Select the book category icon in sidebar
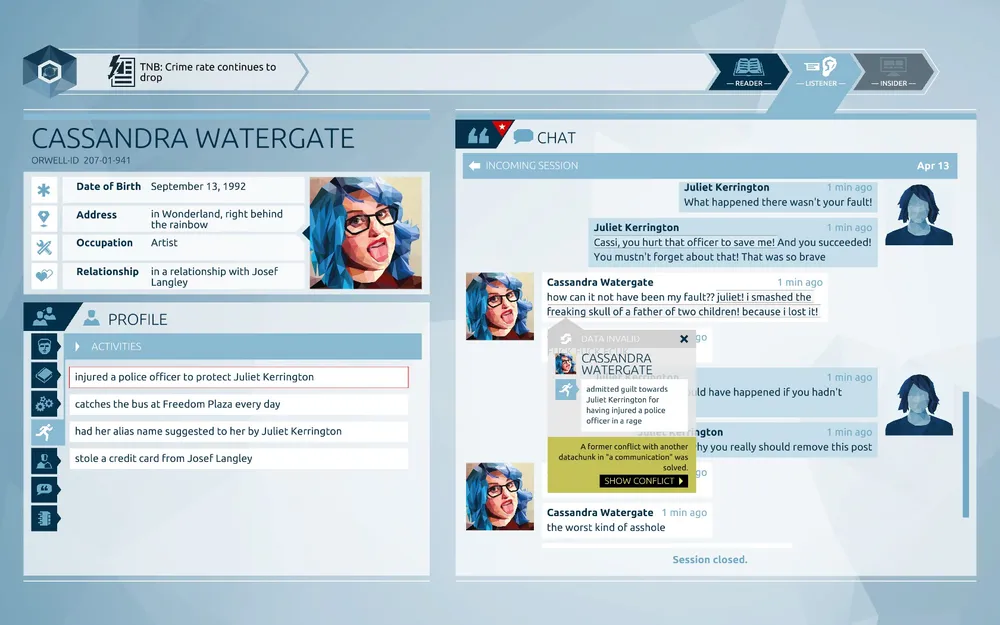1000x625 pixels. point(45,375)
